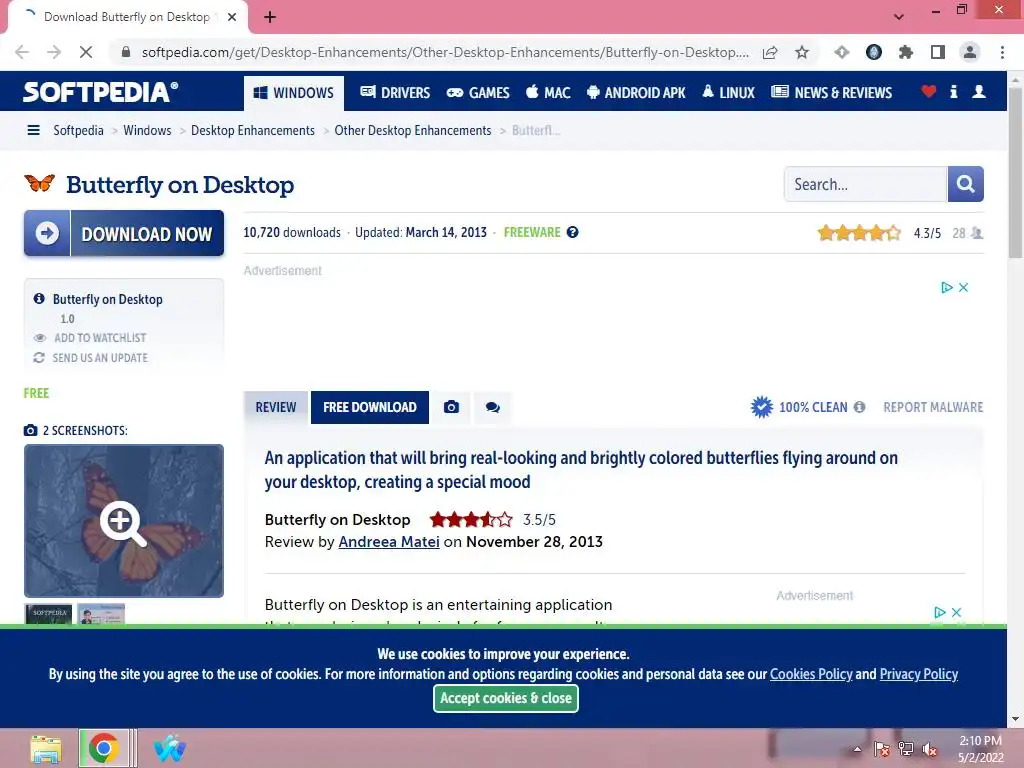Go to Other Desktop Enhancements breadcrumb
Viewport: 1024px width, 768px height.
[x=413, y=130]
